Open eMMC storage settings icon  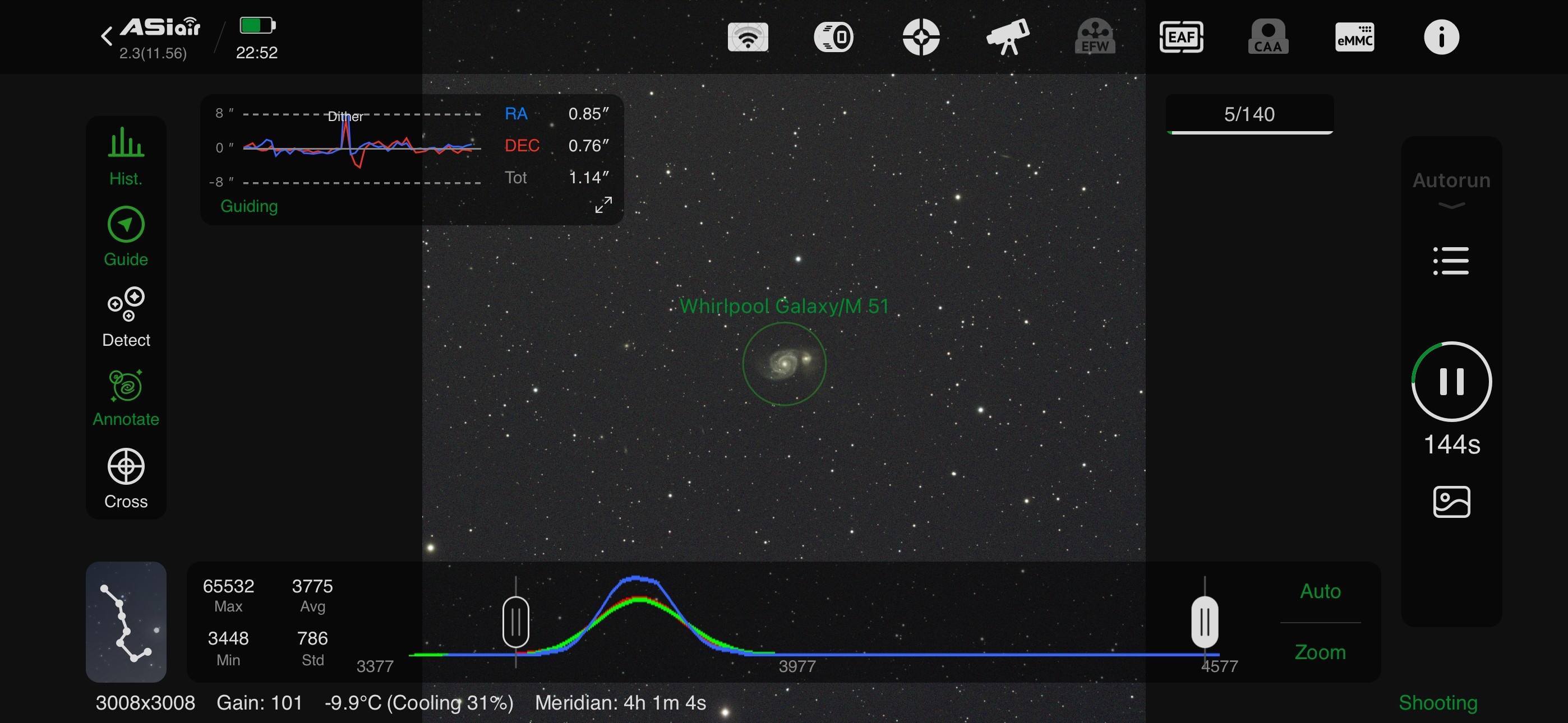tap(1354, 37)
